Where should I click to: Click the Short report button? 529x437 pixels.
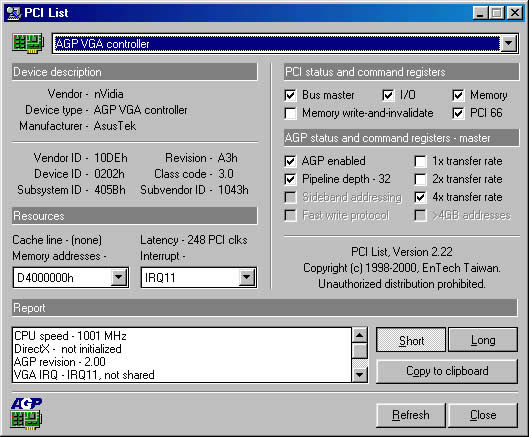tap(411, 340)
